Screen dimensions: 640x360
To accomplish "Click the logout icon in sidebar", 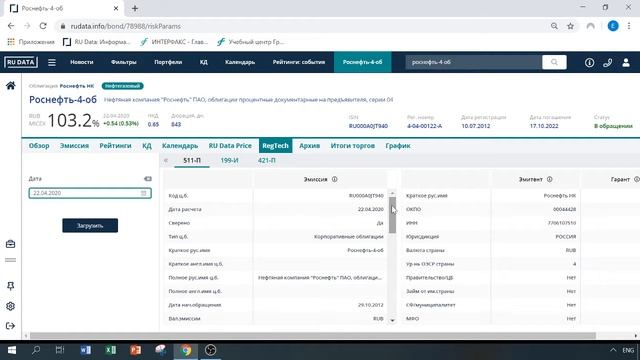I will [11, 326].
